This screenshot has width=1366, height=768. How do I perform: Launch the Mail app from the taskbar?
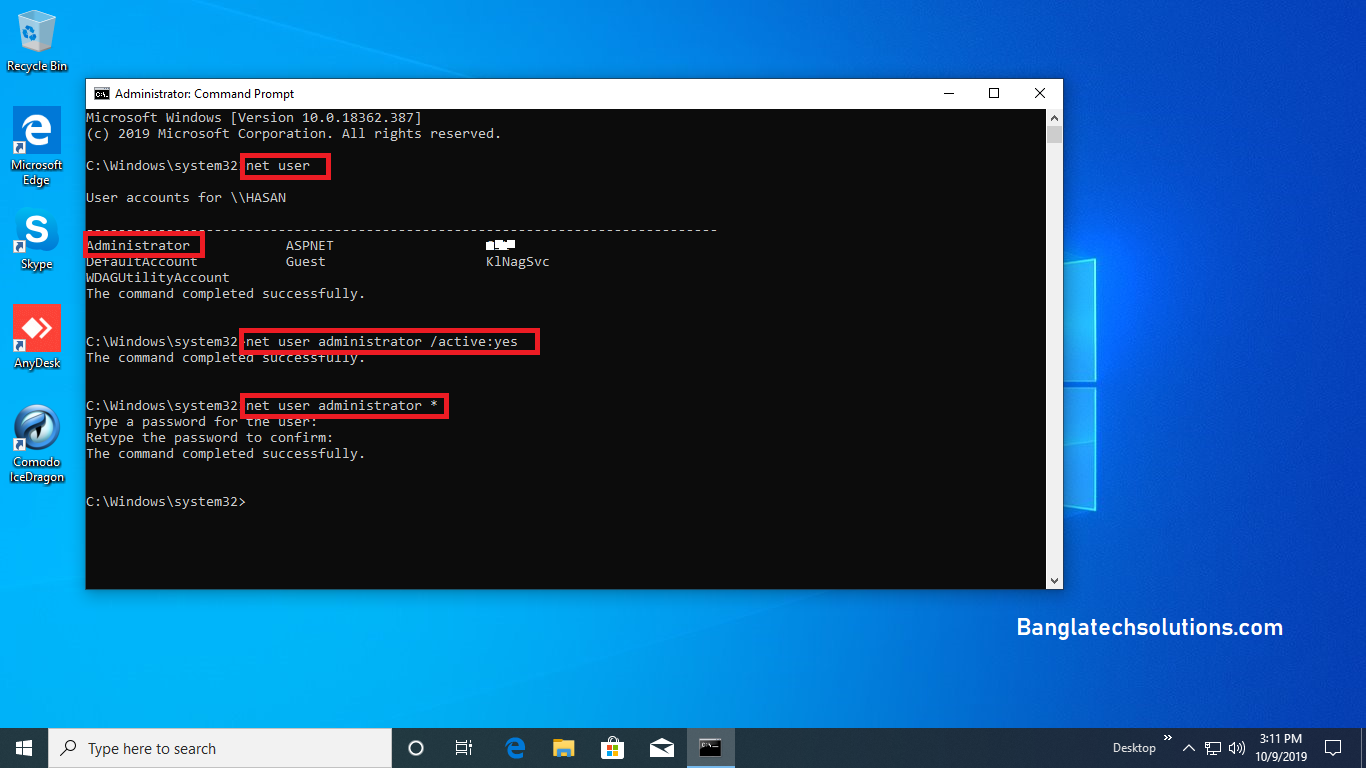pyautogui.click(x=661, y=747)
